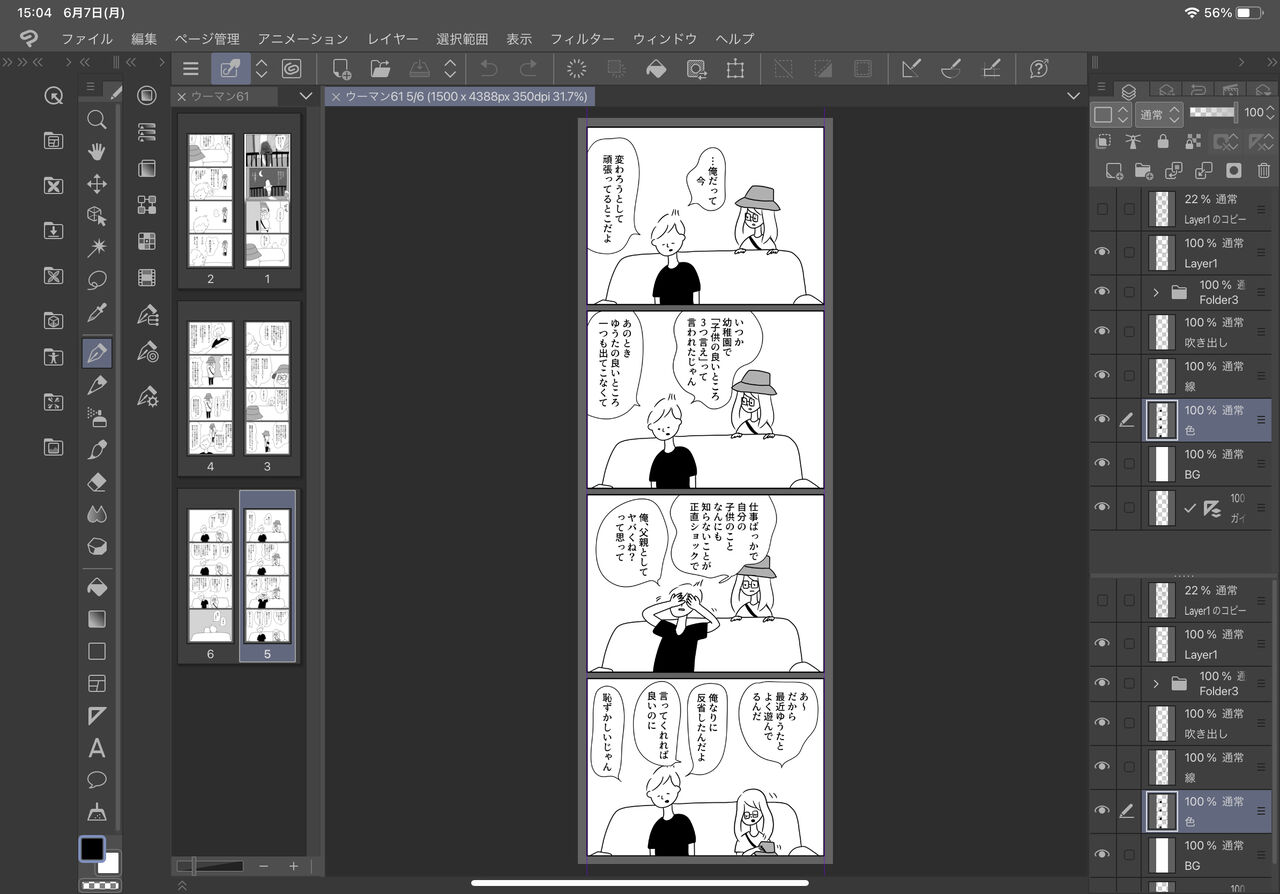Screen dimensions: 1280x894
Task: Select the Eraser tool
Action: click(97, 482)
